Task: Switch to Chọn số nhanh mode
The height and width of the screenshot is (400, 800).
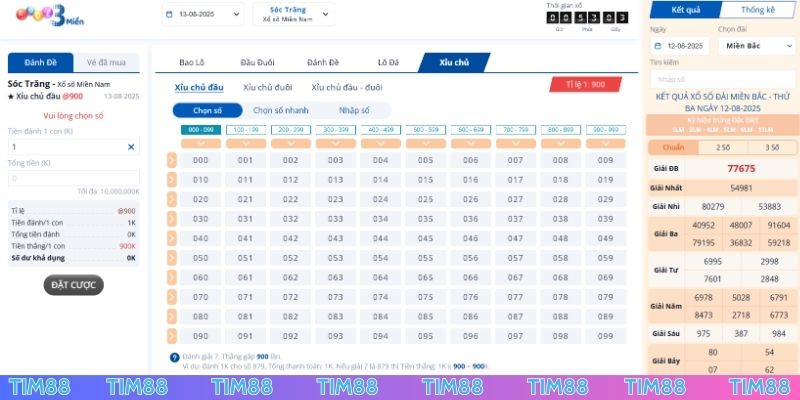Action: 280,110
